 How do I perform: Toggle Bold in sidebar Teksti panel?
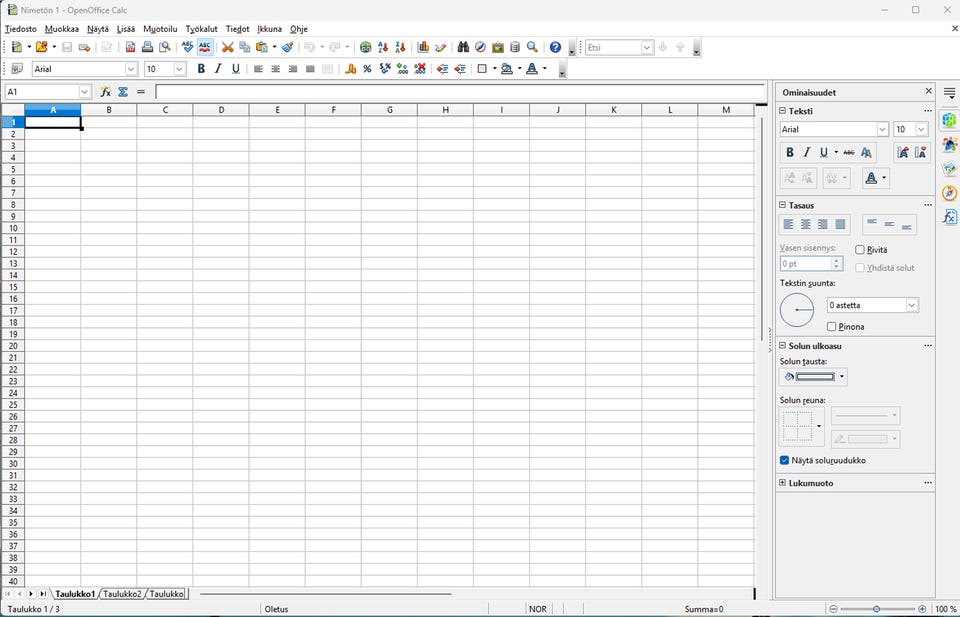point(790,152)
